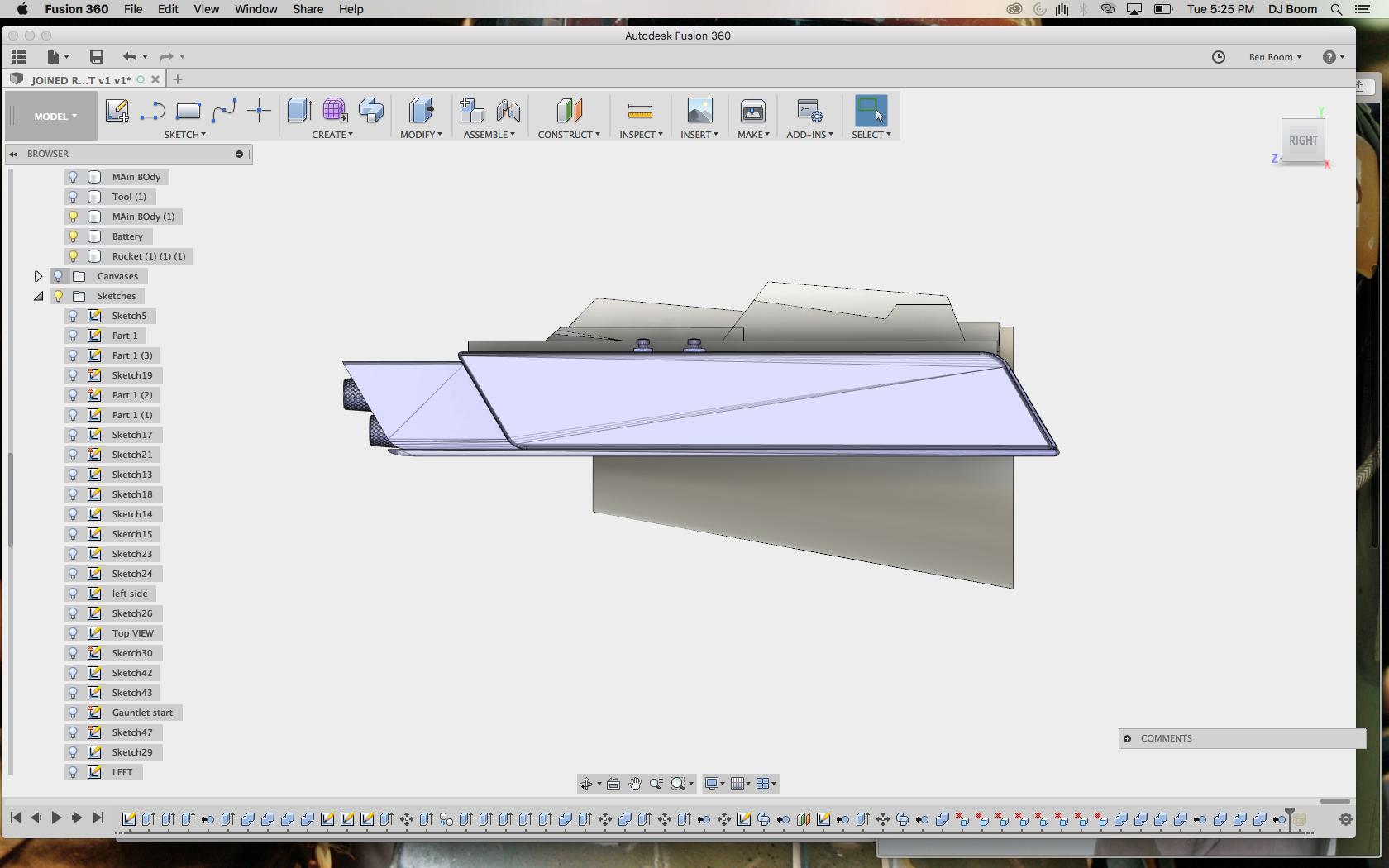The height and width of the screenshot is (868, 1389).
Task: Click the Look At navigation icon
Action: click(613, 784)
